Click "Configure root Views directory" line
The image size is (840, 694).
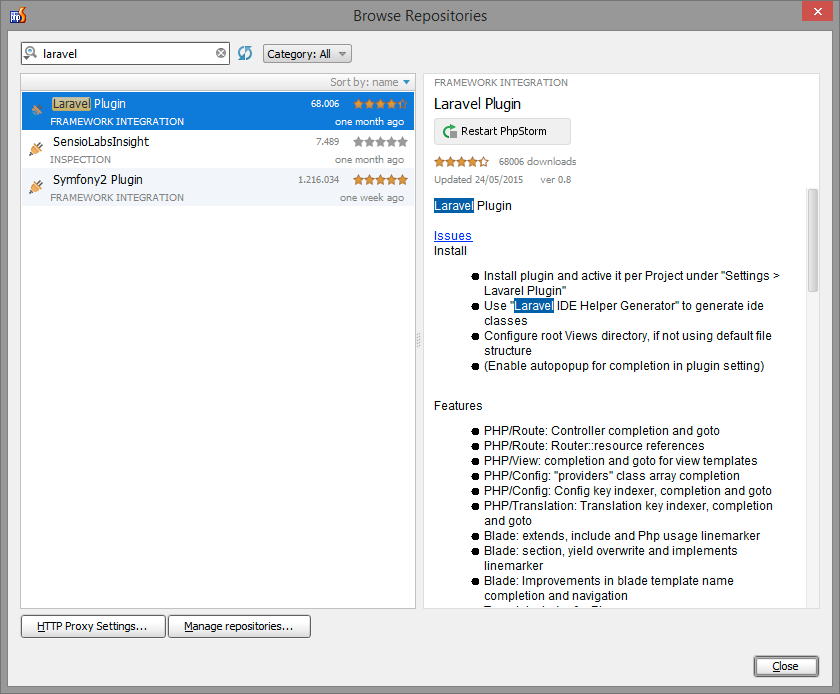628,344
